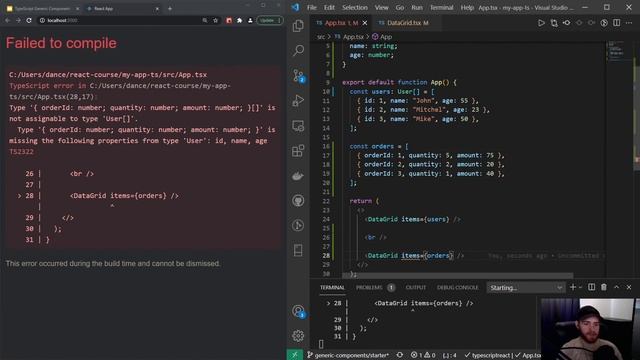Click the generic-components/starter branch in status bar
Viewport: 640px width, 360px height.
(348, 355)
